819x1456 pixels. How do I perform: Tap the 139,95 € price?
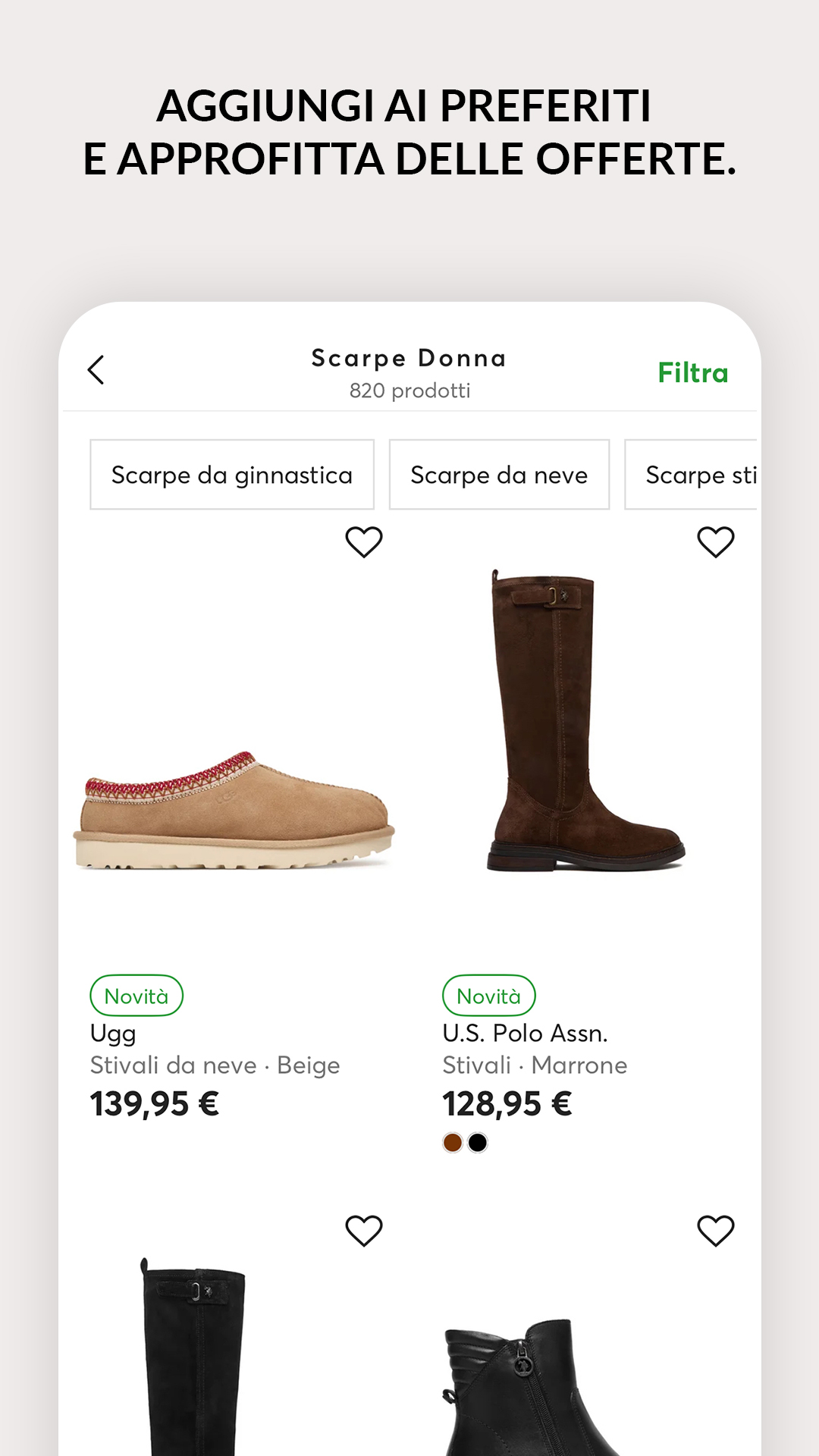[155, 1104]
